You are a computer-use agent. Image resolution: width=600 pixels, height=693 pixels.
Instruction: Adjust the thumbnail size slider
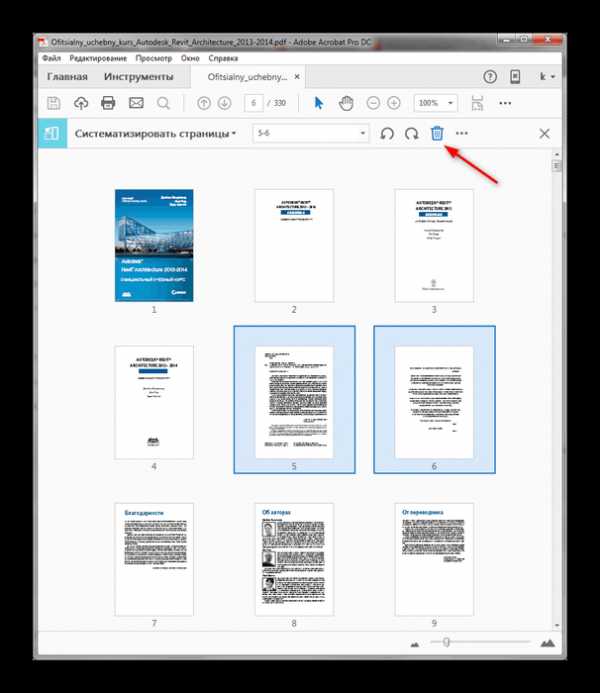[447, 642]
